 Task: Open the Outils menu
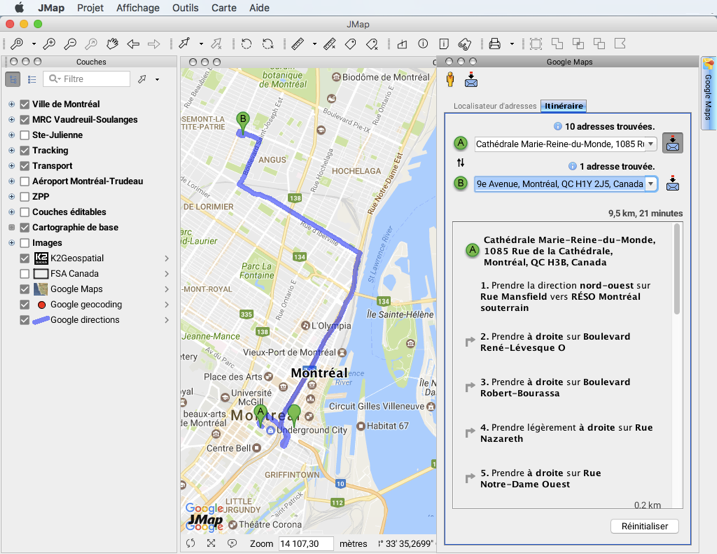[185, 8]
